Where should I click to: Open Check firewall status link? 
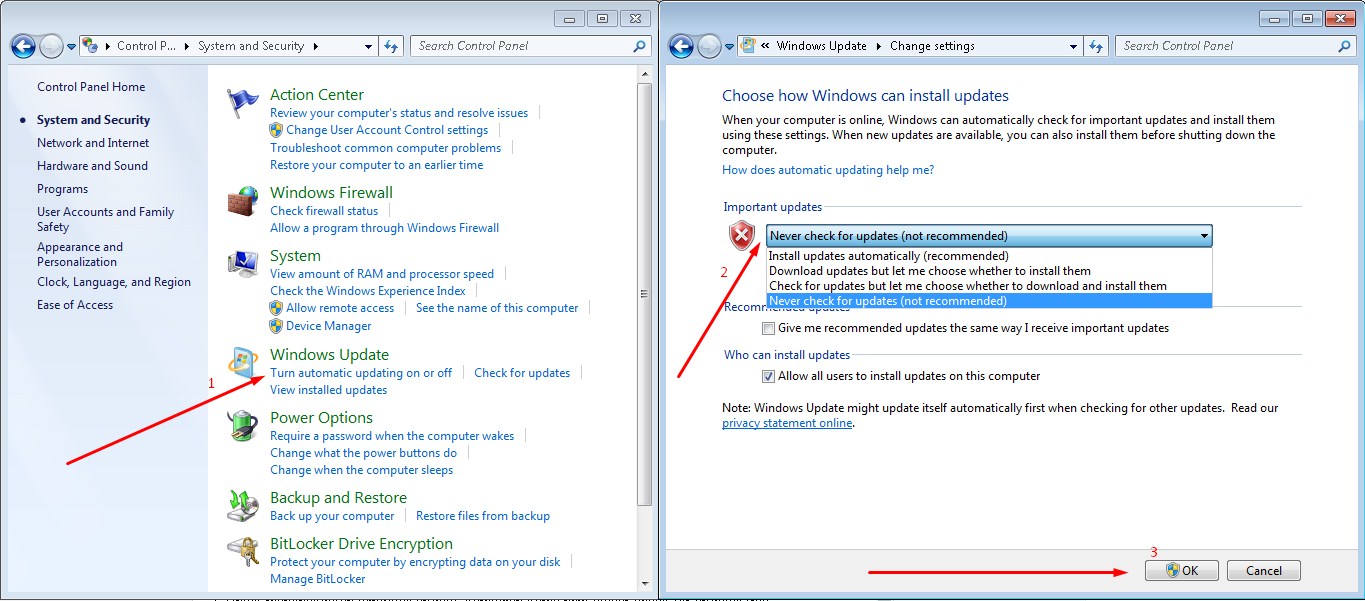[x=324, y=211]
